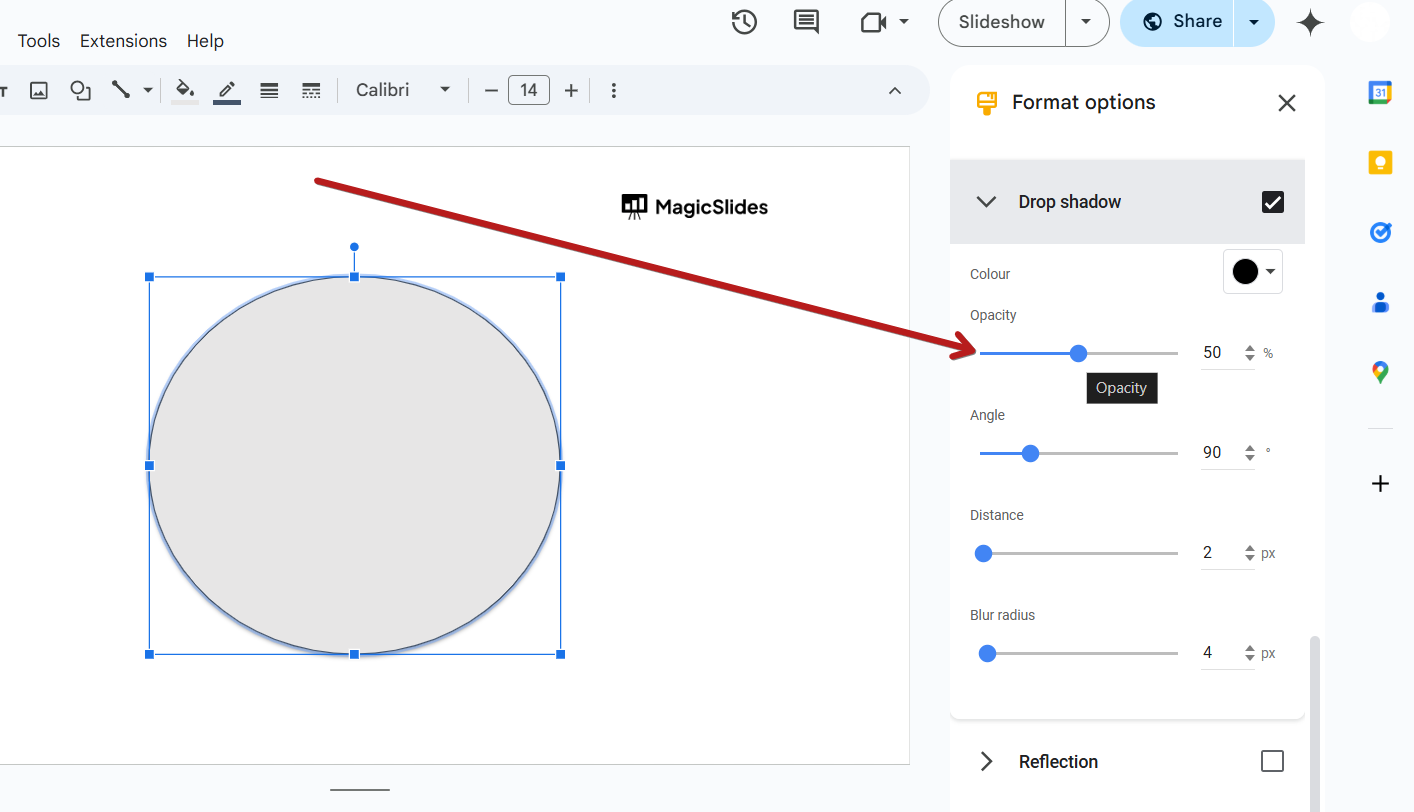
Task: Open the Slideshow options dropdown arrow
Action: [1087, 22]
